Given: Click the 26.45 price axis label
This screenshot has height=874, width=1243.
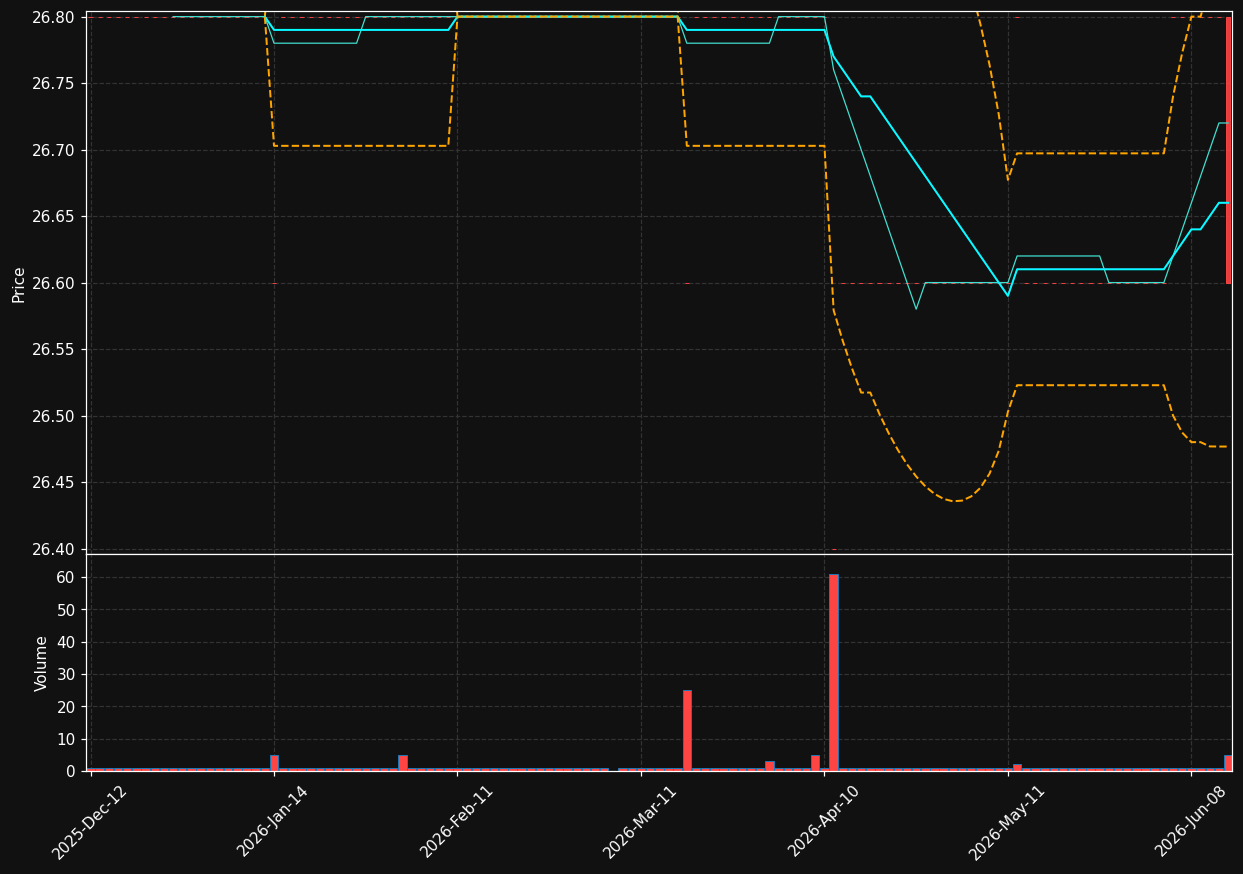Looking at the screenshot, I should coord(53,483).
